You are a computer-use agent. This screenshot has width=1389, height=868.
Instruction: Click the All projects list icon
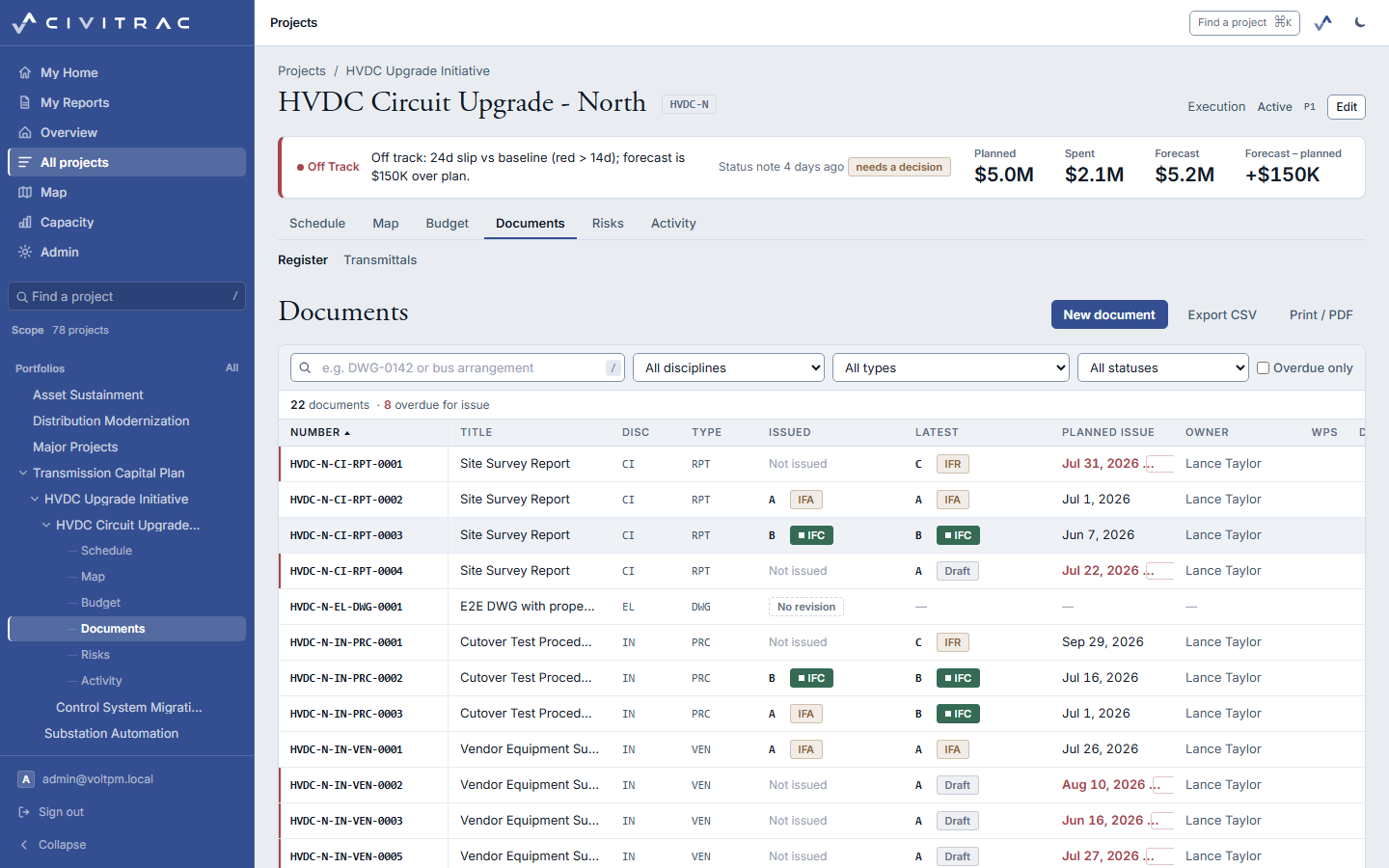pos(25,162)
